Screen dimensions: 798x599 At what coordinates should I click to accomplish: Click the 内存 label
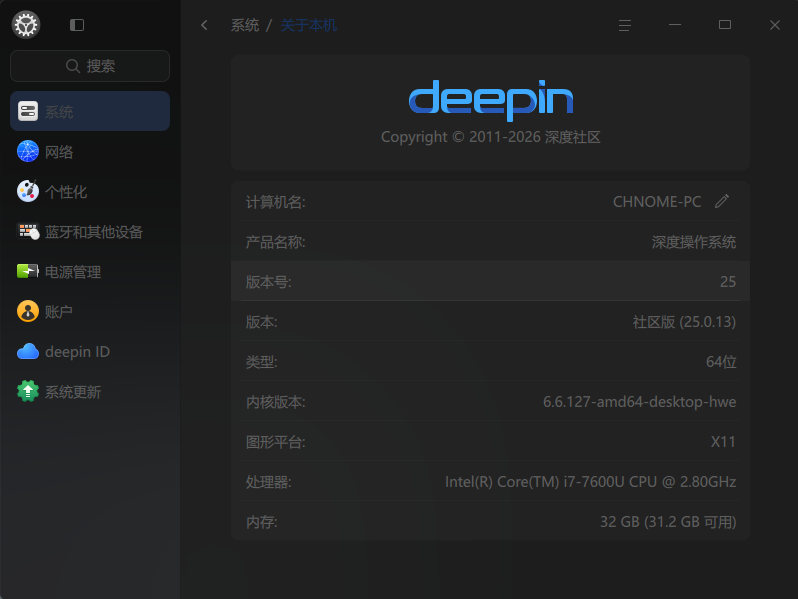tap(262, 522)
